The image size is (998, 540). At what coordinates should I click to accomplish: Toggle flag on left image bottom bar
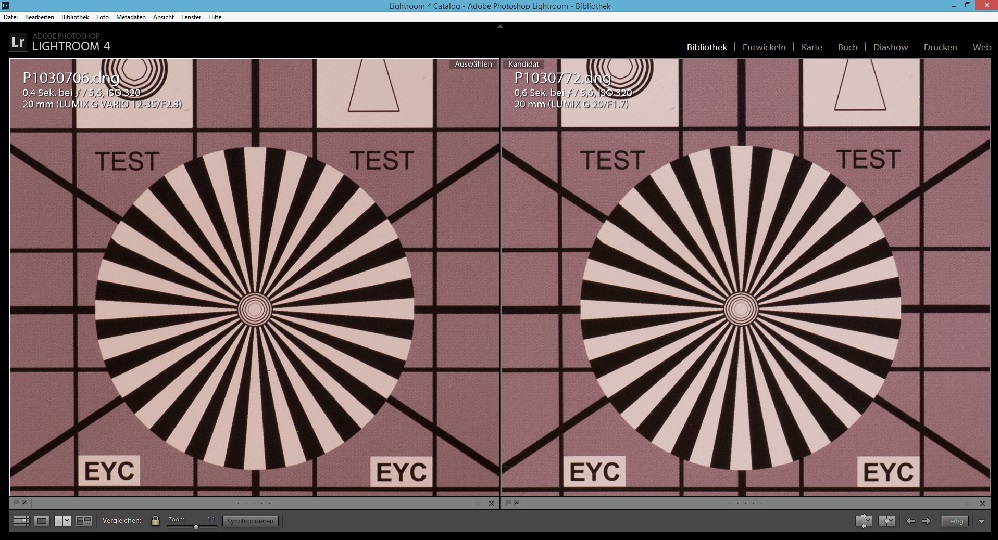point(16,503)
